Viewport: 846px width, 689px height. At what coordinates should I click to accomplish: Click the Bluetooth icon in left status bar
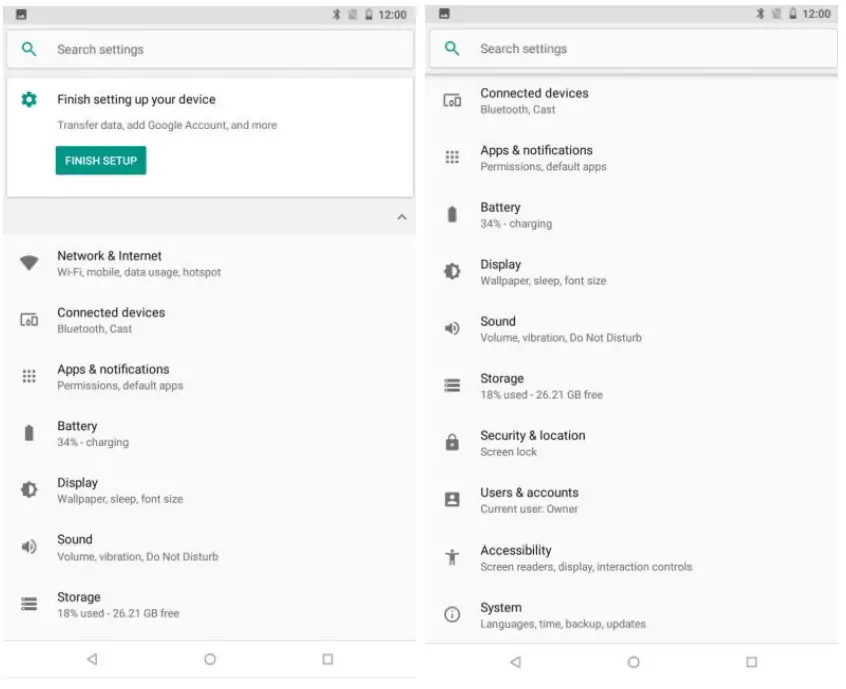(336, 15)
